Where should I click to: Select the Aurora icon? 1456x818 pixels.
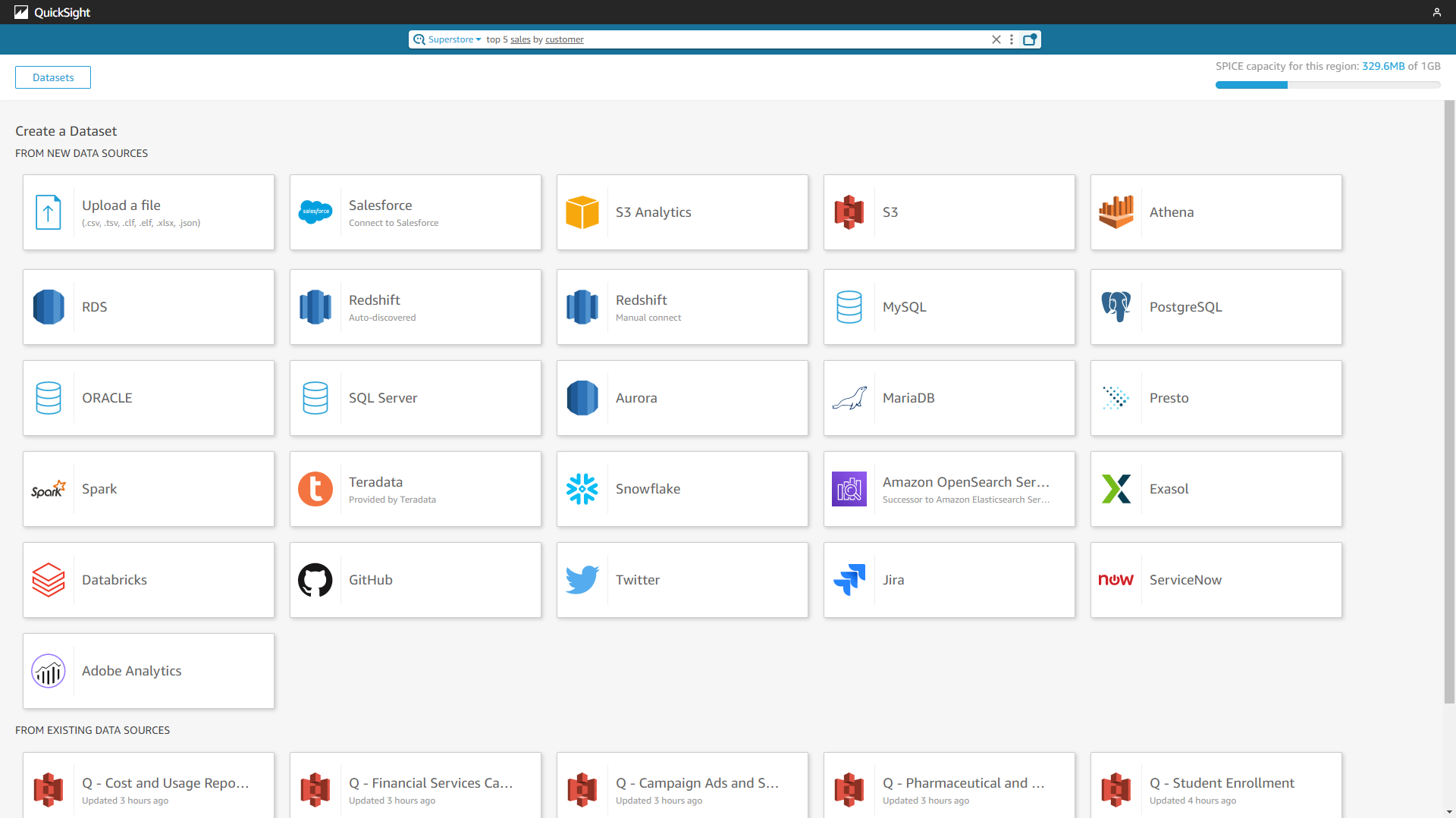pyautogui.click(x=582, y=398)
